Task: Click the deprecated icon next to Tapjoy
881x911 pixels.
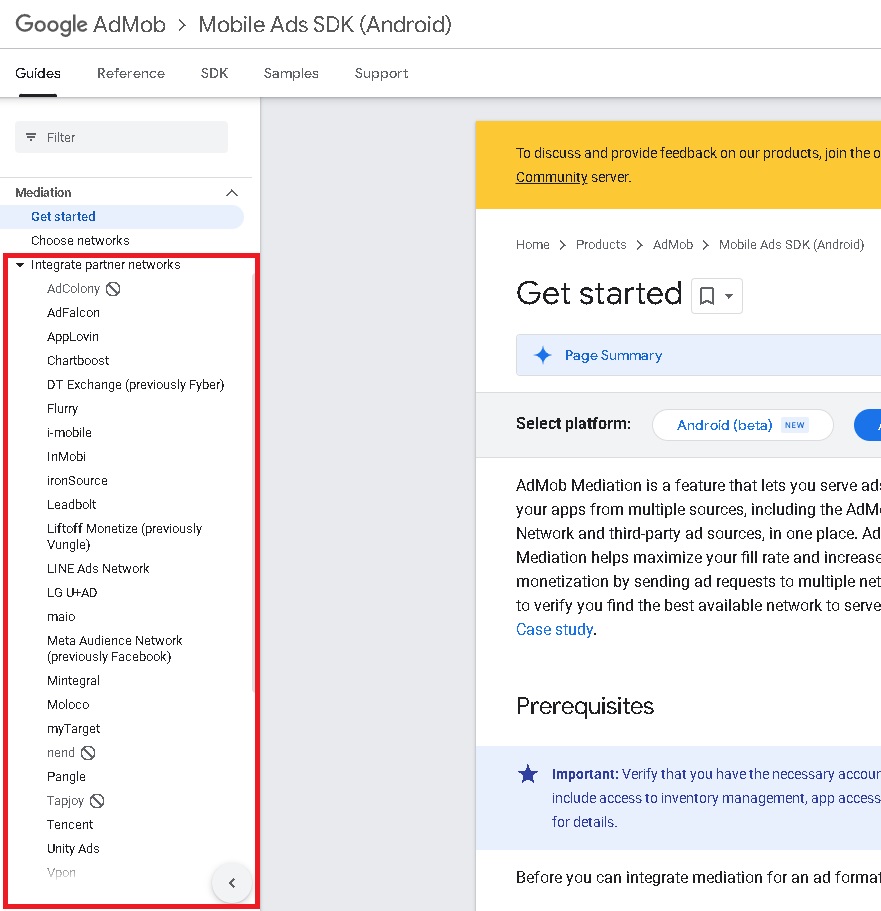Action: tap(97, 801)
